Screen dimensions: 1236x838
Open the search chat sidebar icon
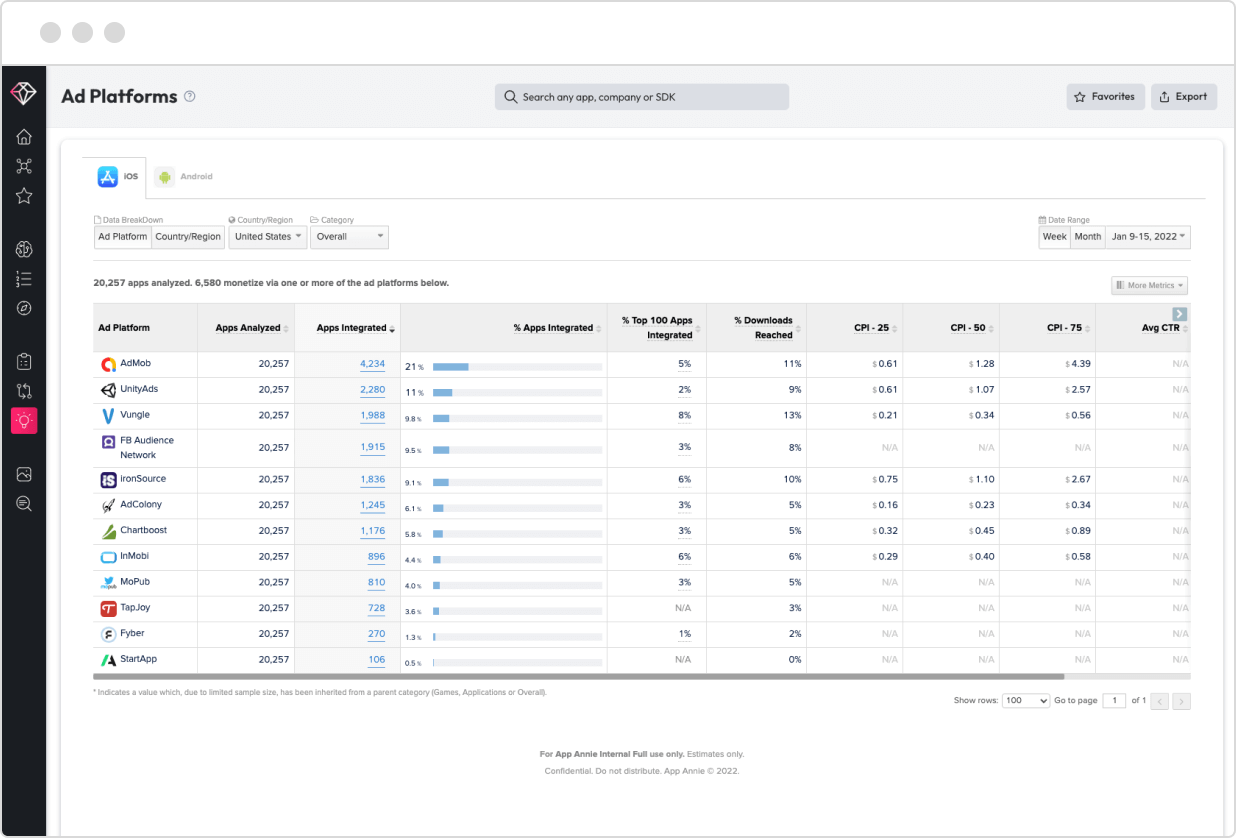coord(24,504)
